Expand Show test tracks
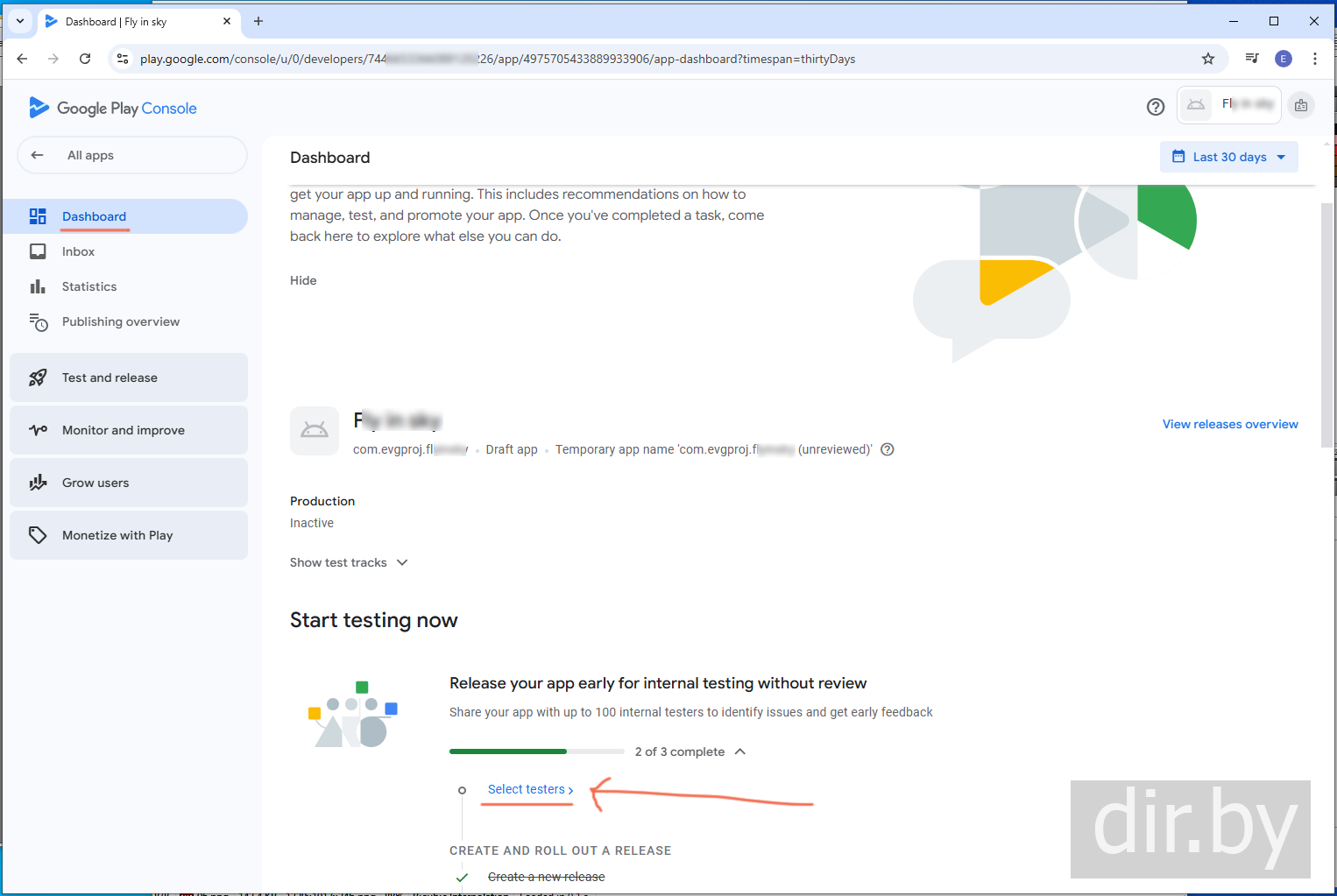 349,562
